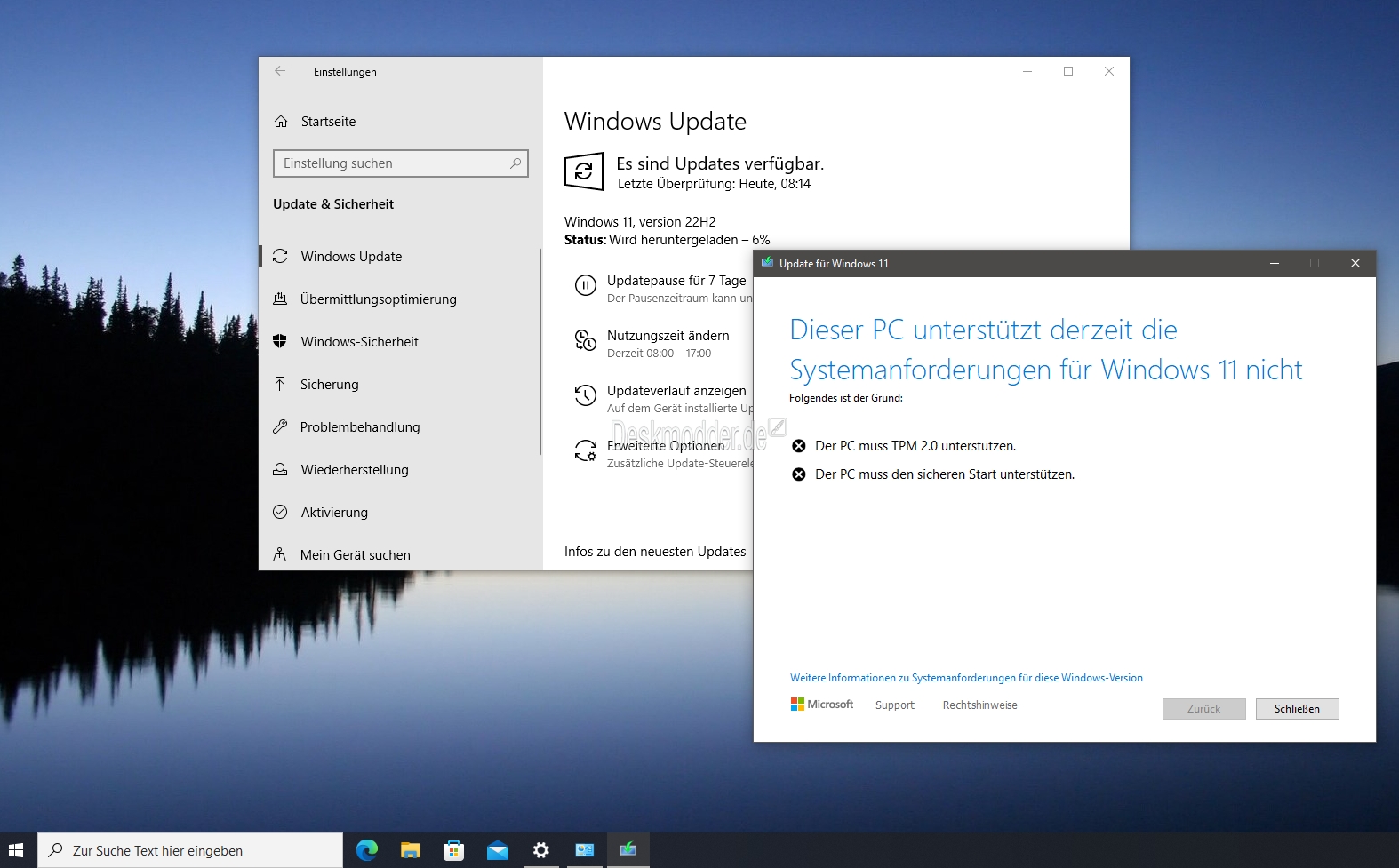Viewport: 1399px width, 868px height.
Task: Click the Updateverlauf history icon
Action: [585, 395]
